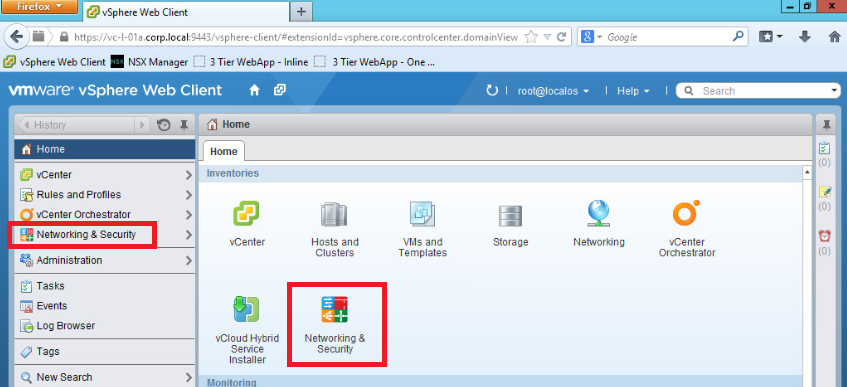
Task: Open the orange Firefox menu button
Action: (39, 7)
